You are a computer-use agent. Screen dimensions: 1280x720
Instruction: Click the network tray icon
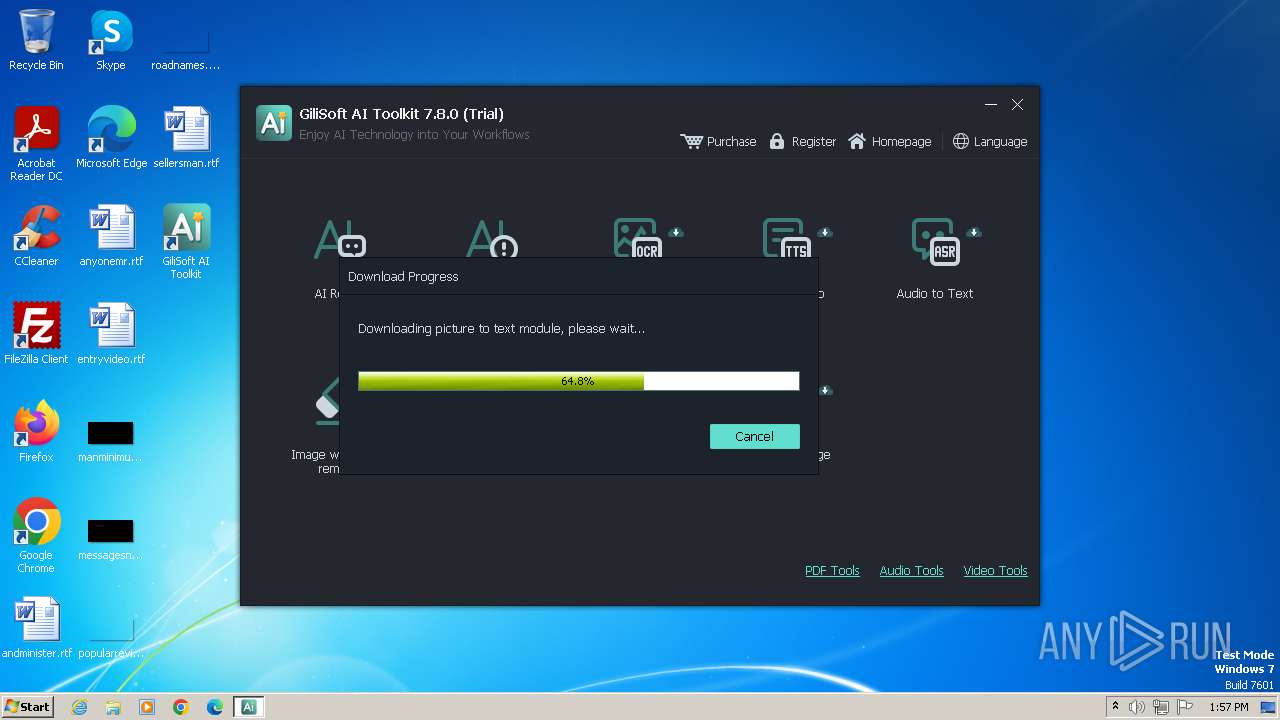[x=1161, y=707]
